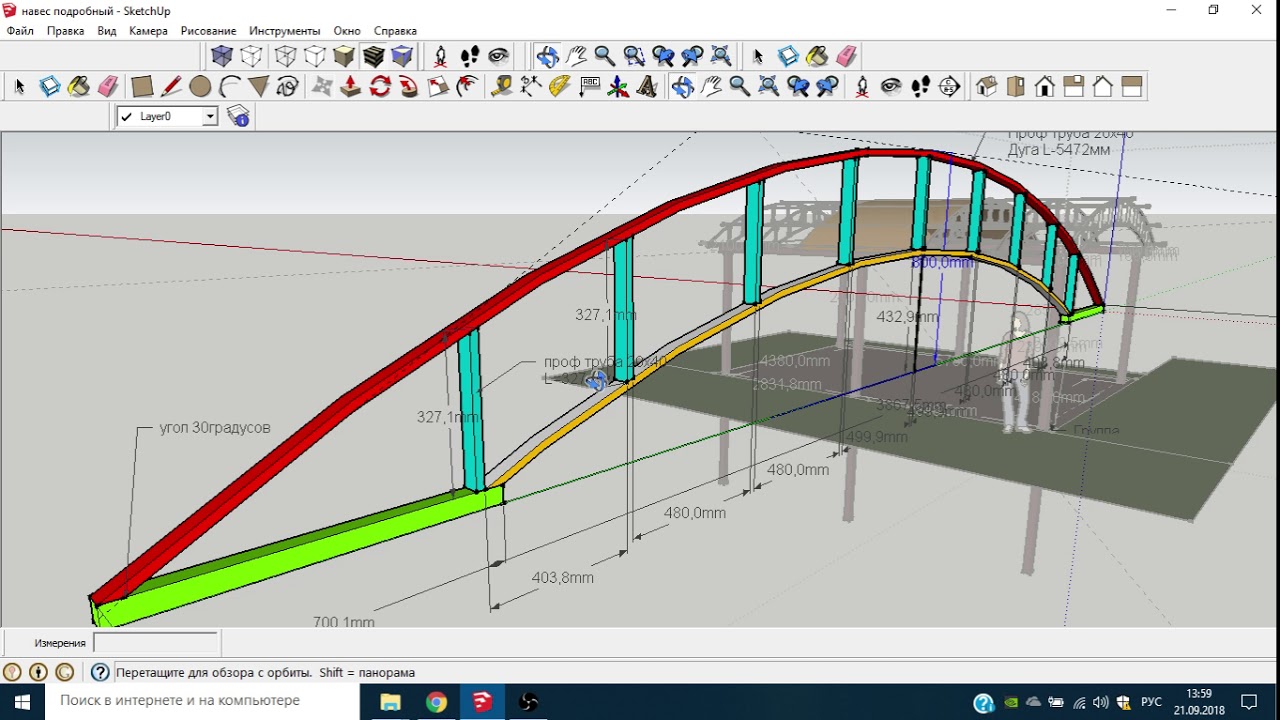Click the Rotate tool with red arrows
Viewport: 1280px width, 720px height.
[380, 87]
